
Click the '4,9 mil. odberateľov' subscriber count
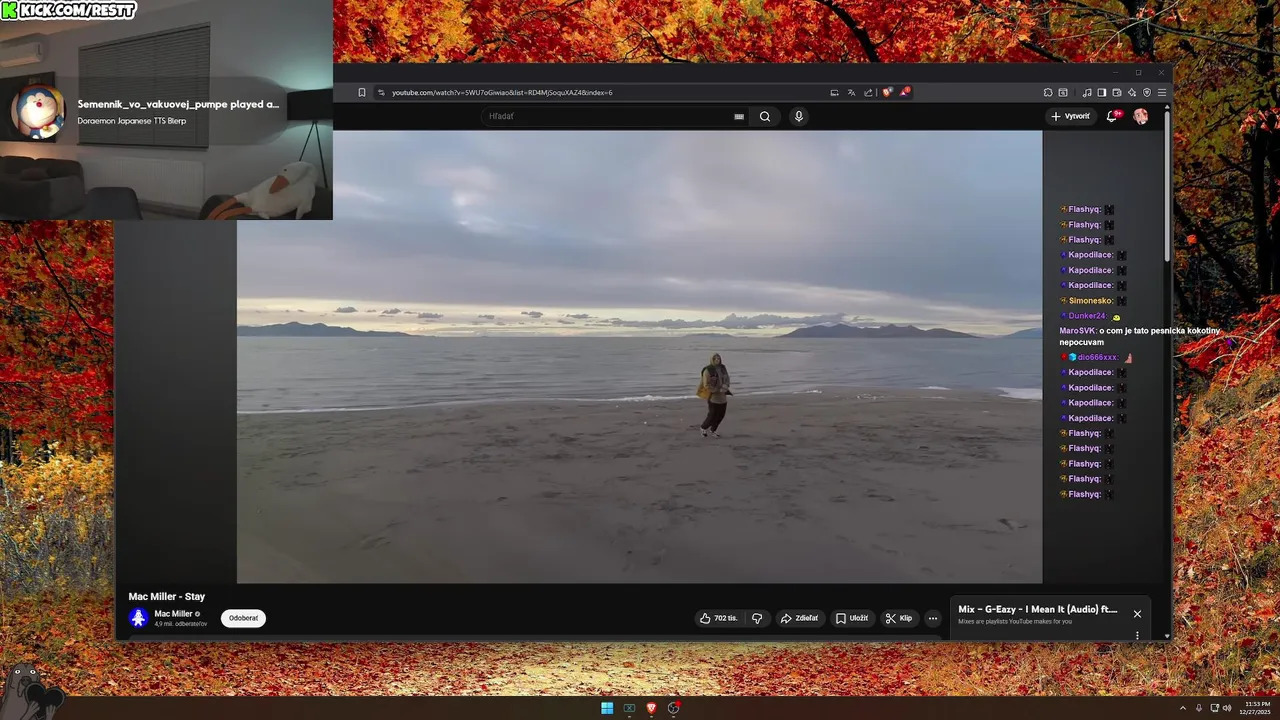[x=180, y=624]
